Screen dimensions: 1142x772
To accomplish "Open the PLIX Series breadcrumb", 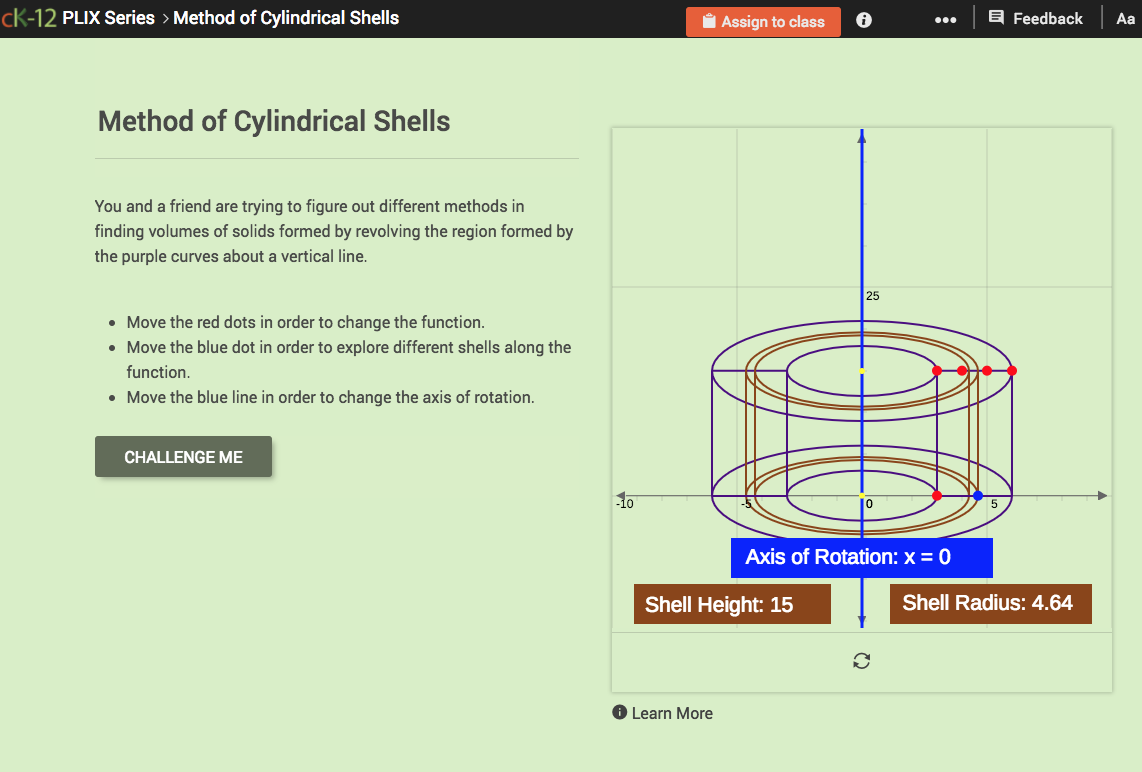I will point(108,17).
